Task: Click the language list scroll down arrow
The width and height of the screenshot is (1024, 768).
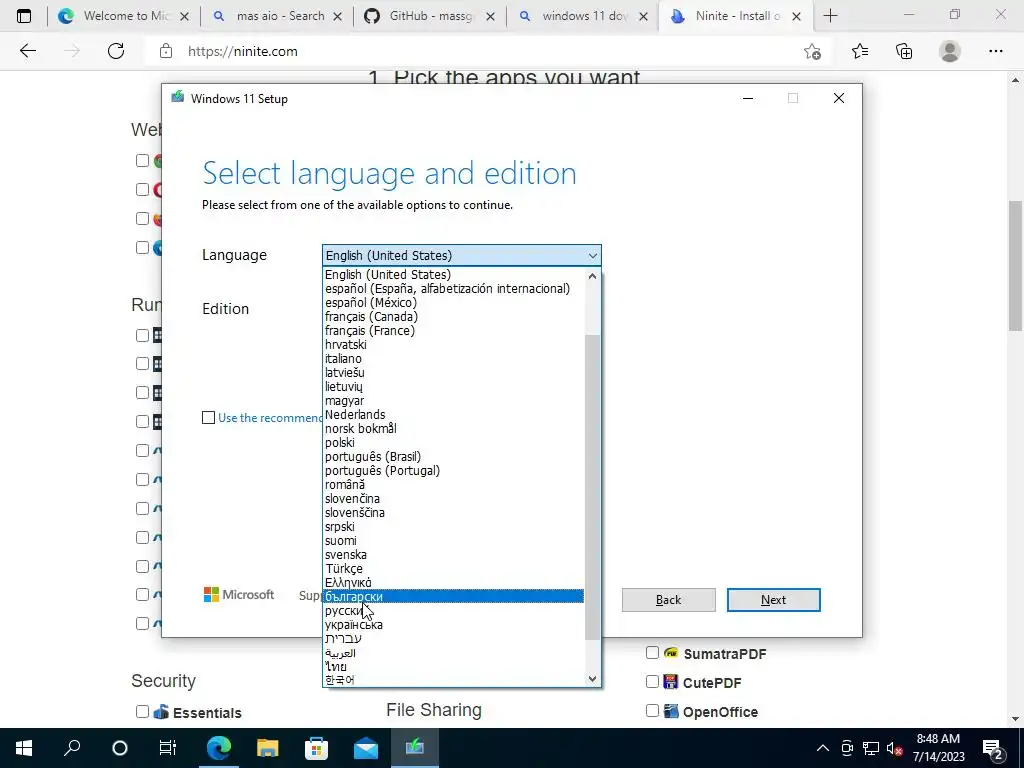Action: click(x=592, y=679)
